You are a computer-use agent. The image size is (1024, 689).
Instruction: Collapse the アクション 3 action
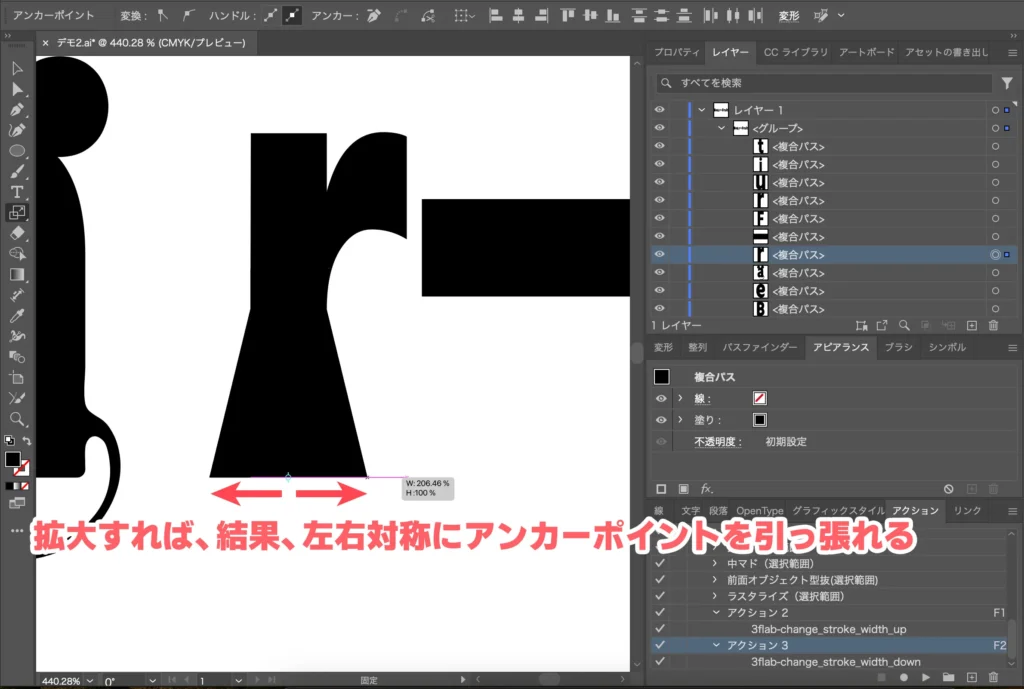point(715,644)
